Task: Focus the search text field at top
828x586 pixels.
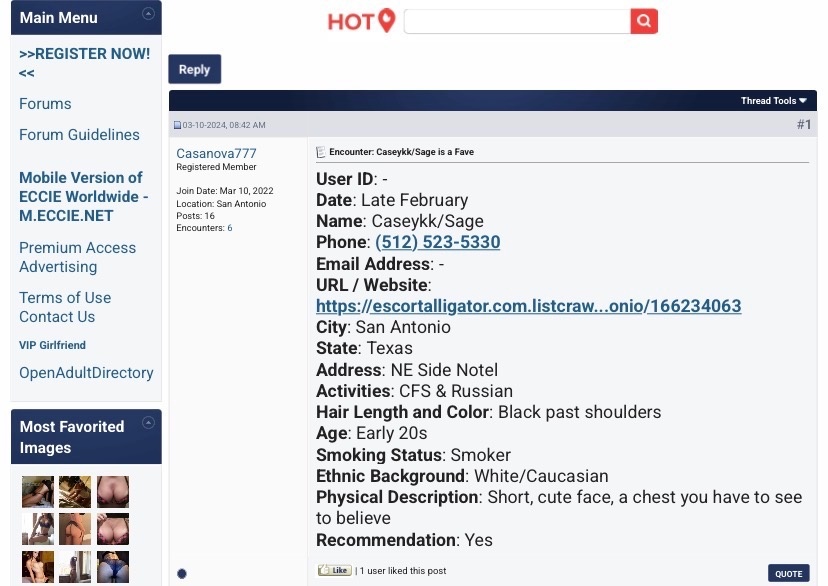Action: pyautogui.click(x=516, y=21)
